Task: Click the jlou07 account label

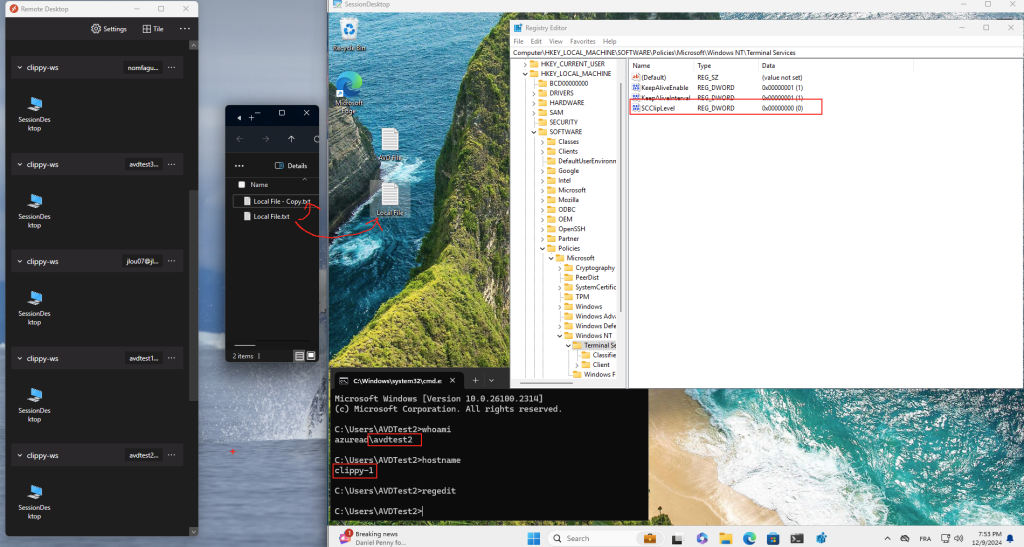Action: point(143,261)
